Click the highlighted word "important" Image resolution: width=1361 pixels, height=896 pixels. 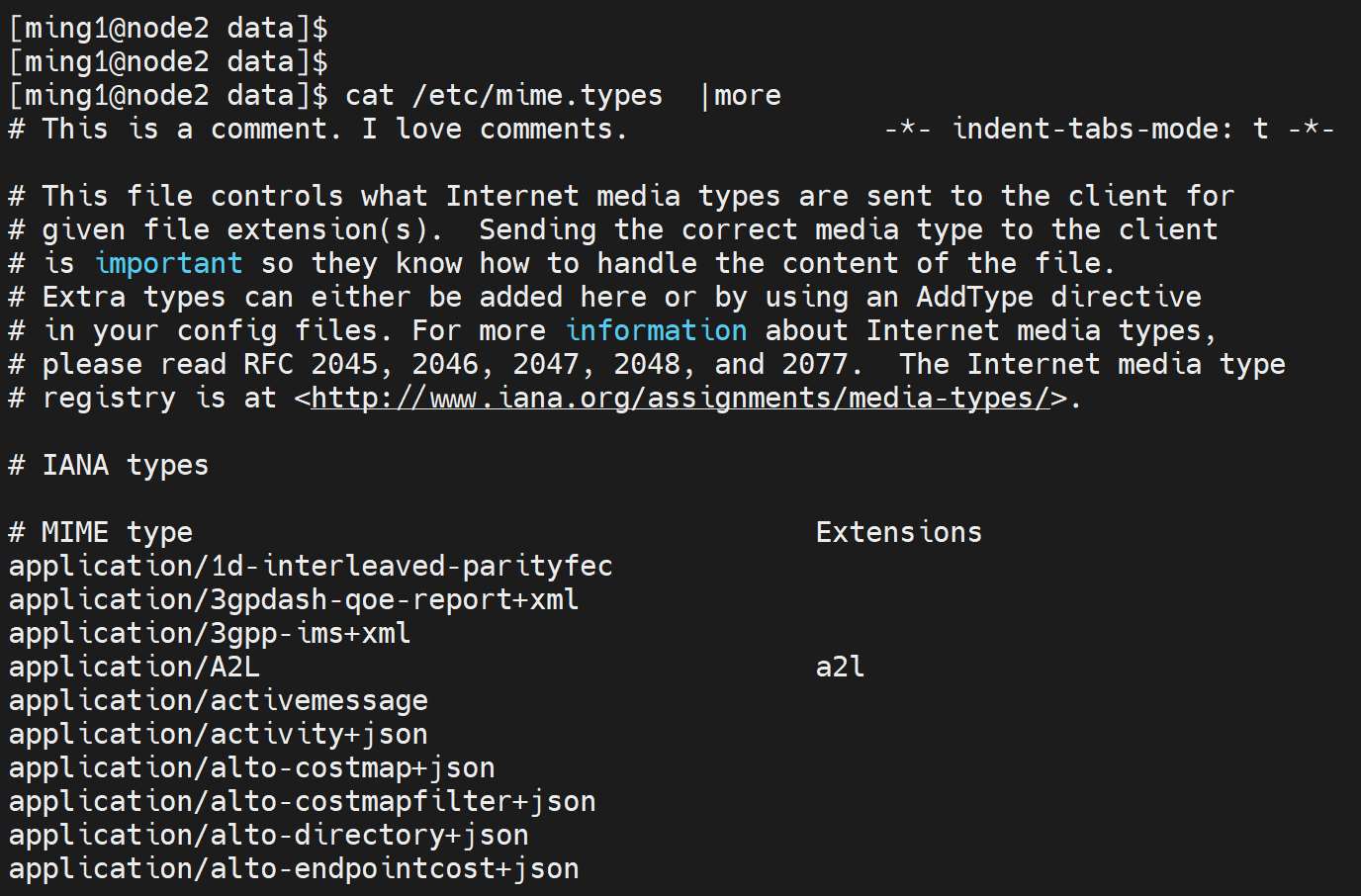coord(168,263)
